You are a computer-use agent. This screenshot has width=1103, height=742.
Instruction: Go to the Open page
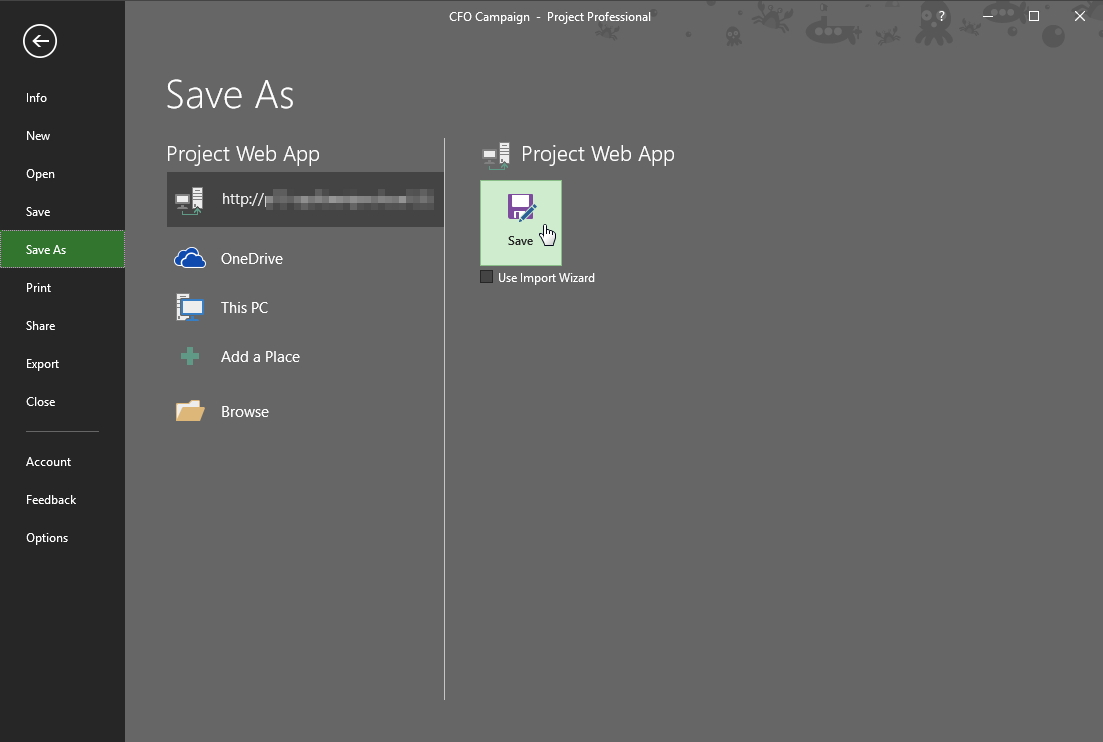63,174
